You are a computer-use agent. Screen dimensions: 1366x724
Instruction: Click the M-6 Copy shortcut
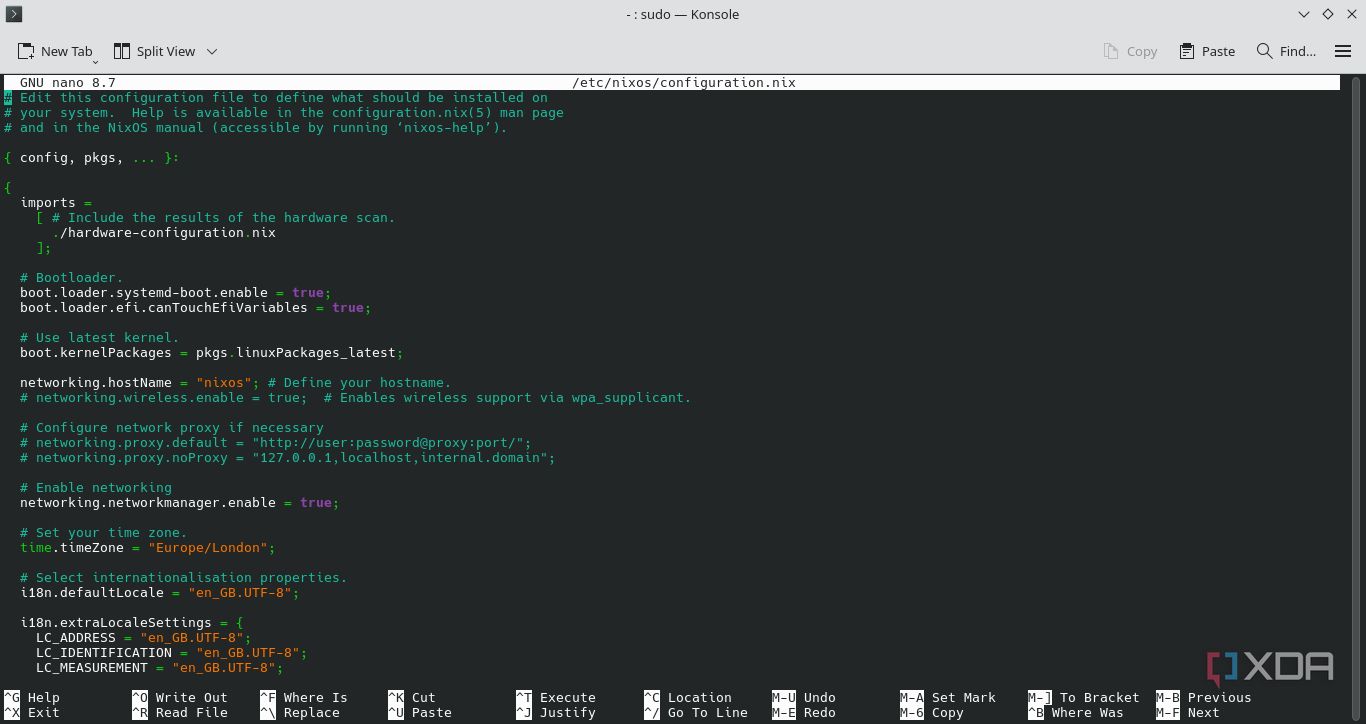pyautogui.click(x=932, y=713)
